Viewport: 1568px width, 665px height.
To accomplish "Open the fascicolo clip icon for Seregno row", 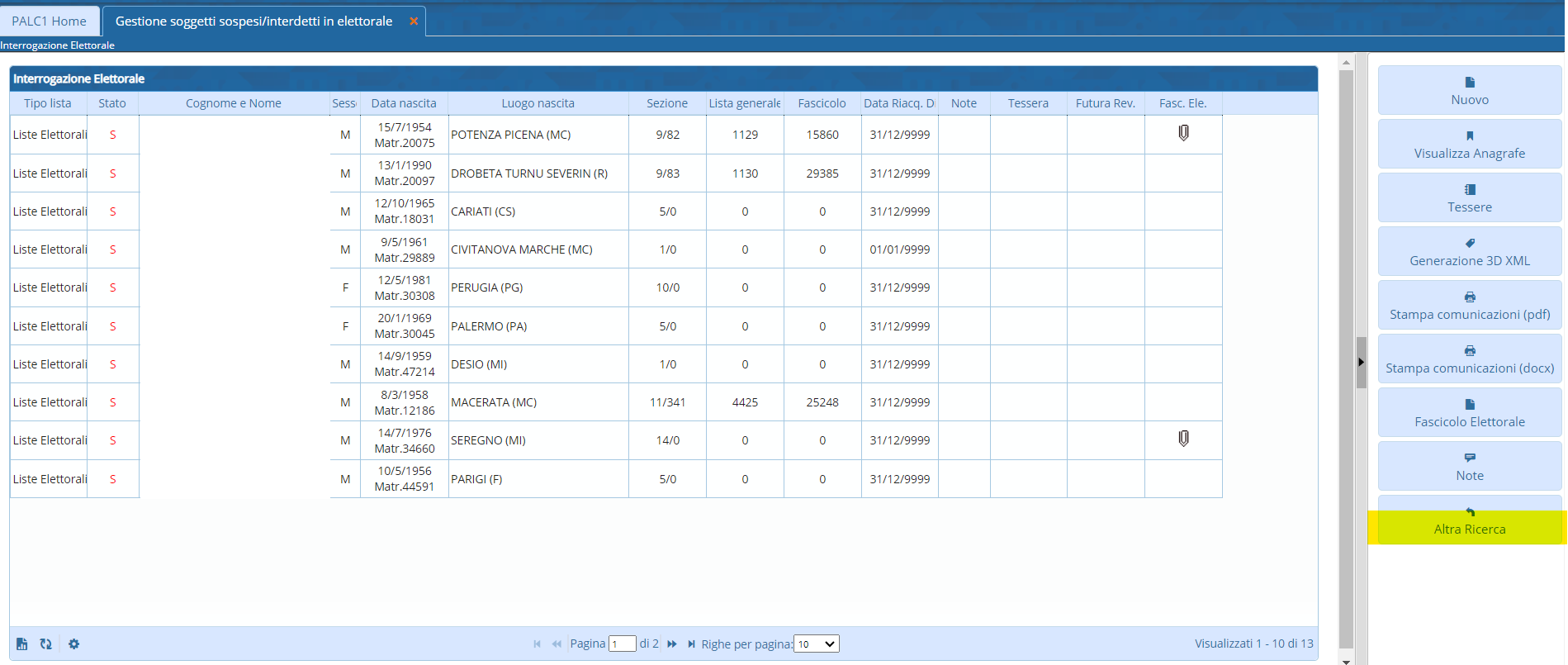I will (1183, 439).
